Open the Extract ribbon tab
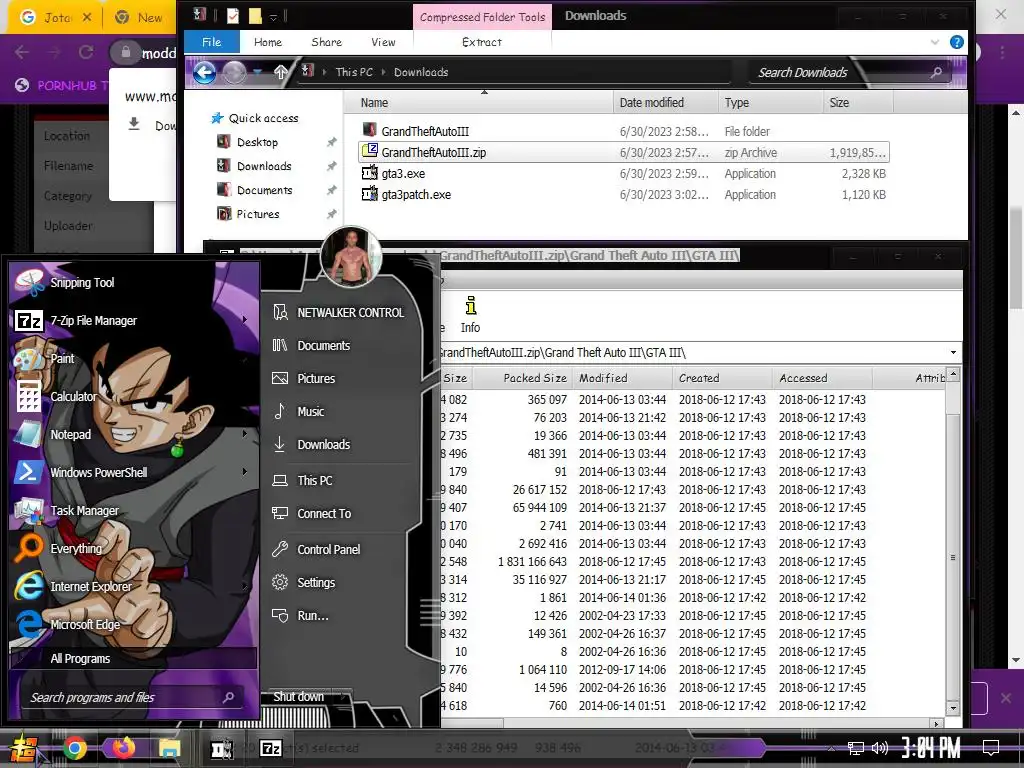 [x=482, y=42]
